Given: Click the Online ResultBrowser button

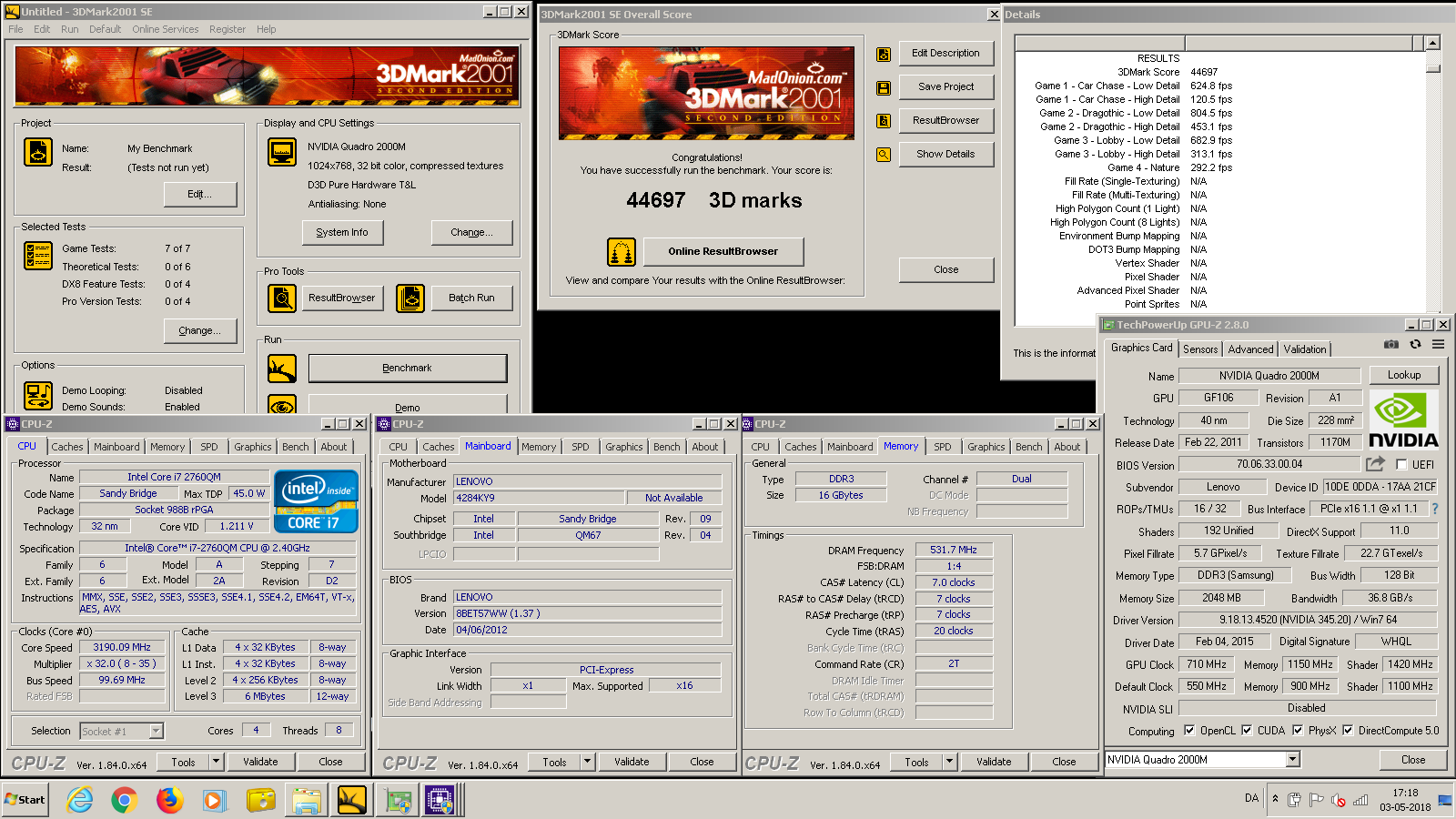Looking at the screenshot, I should (x=723, y=252).
